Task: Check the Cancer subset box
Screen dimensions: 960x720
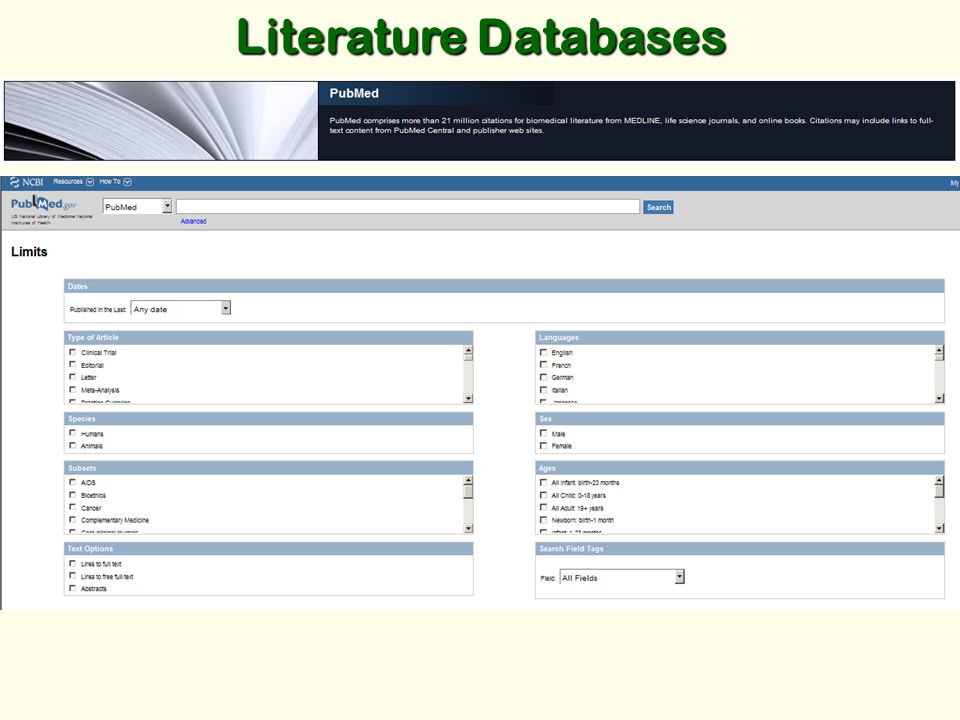Action: 73,507
